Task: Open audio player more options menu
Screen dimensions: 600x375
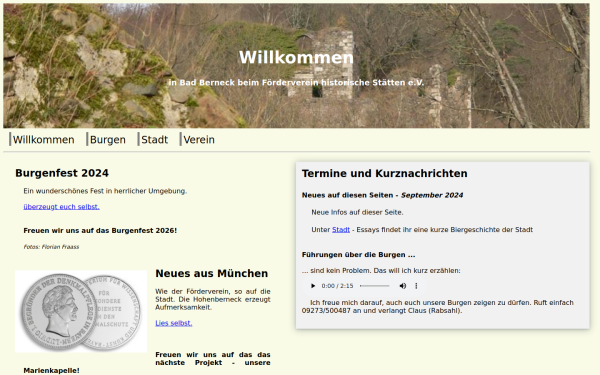Action: (x=416, y=286)
